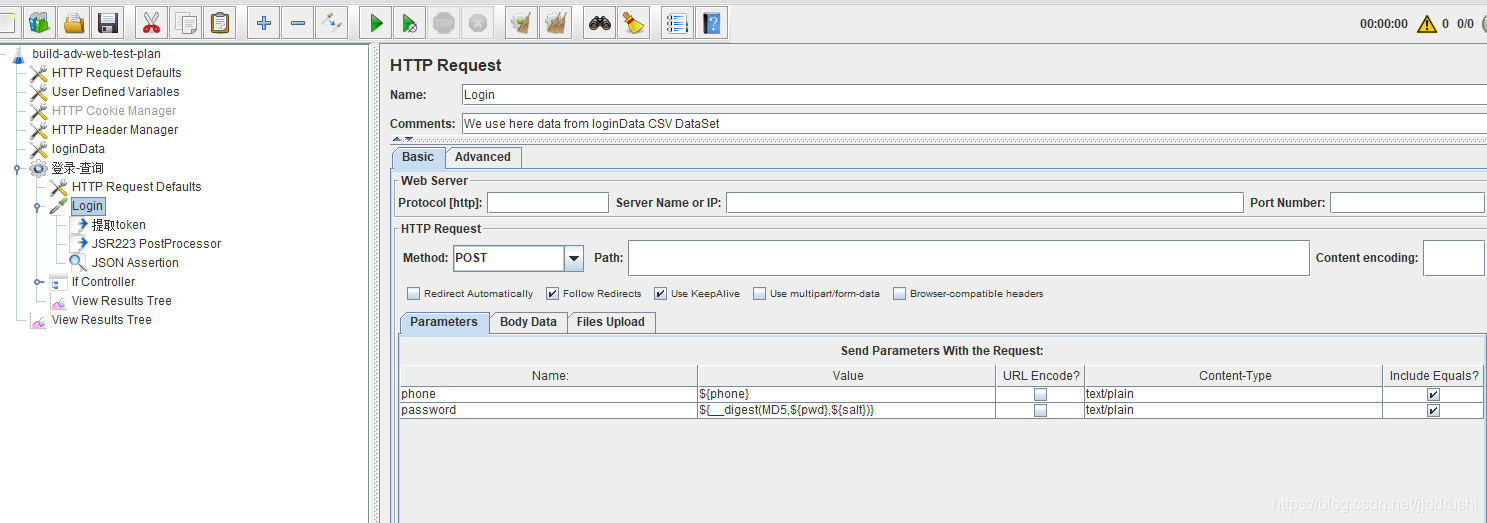Expand the If Controller tree node
This screenshot has width=1487, height=523.
click(x=38, y=282)
